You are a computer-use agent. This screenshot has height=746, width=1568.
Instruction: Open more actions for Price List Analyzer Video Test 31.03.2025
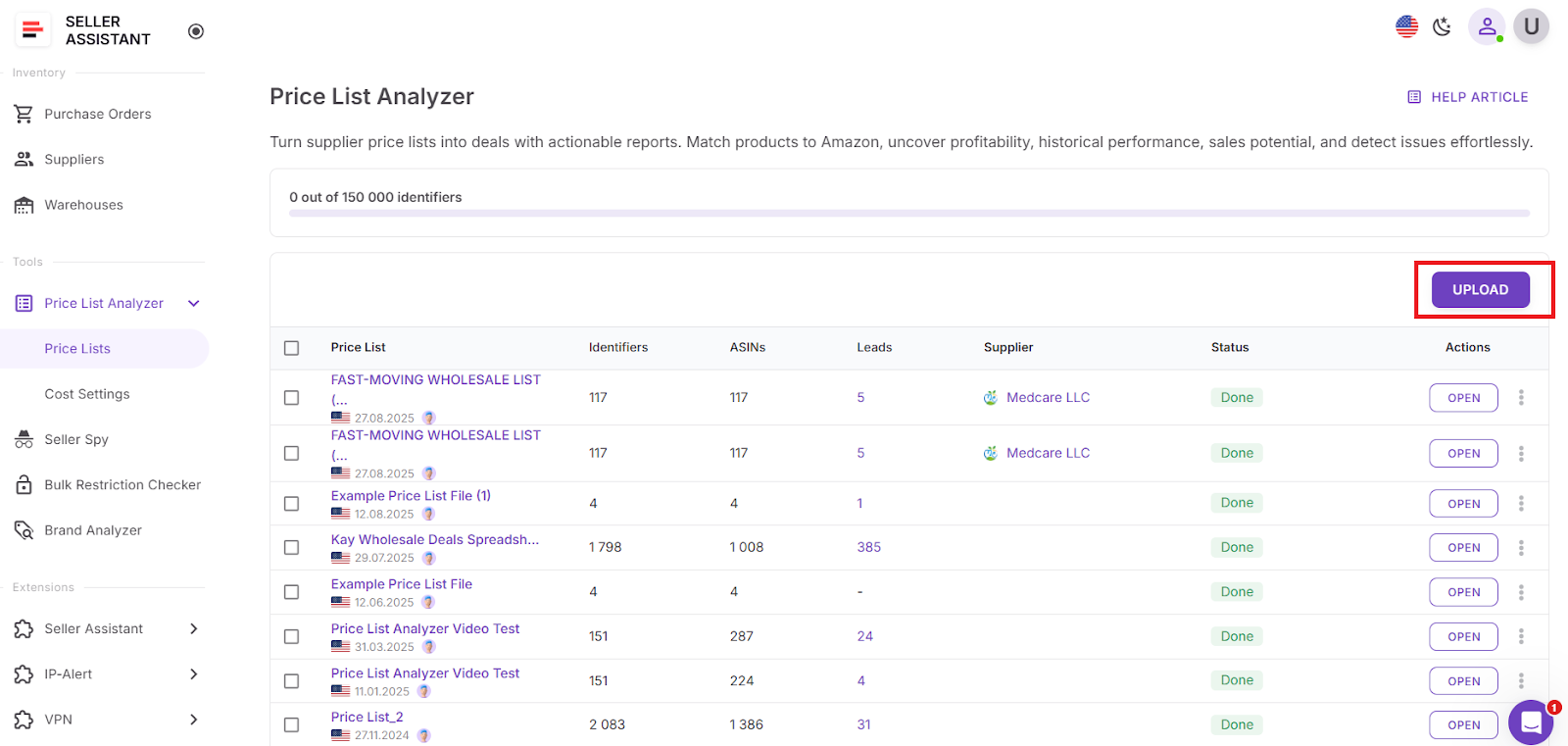(x=1521, y=637)
